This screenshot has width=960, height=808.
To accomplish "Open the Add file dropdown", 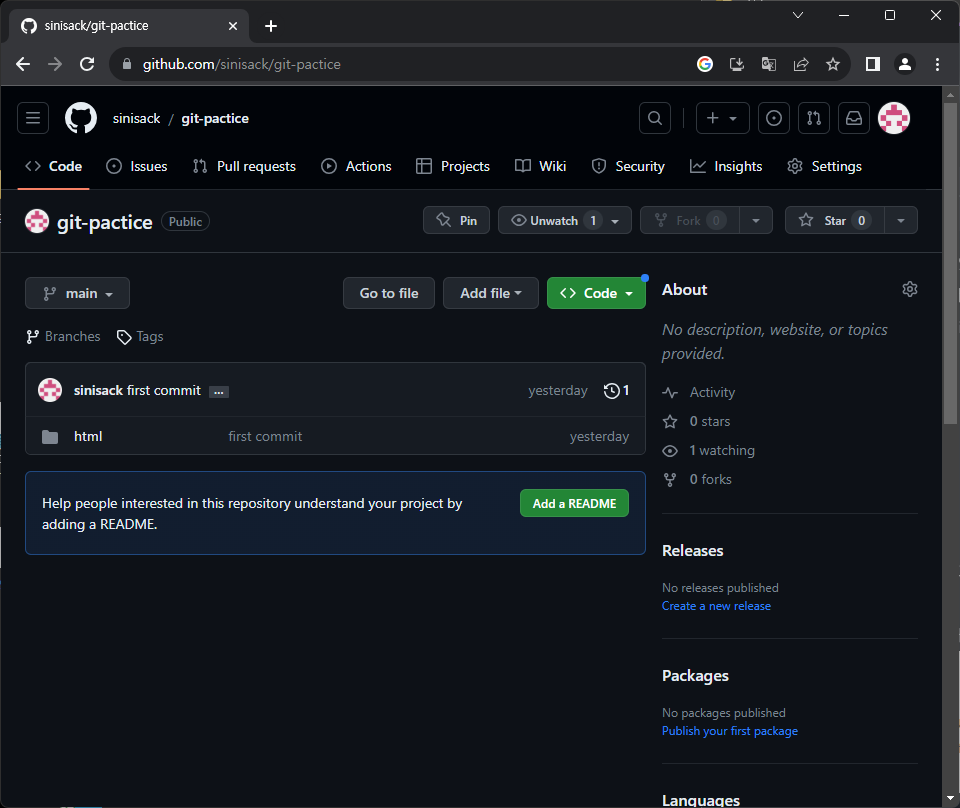I will tap(490, 293).
